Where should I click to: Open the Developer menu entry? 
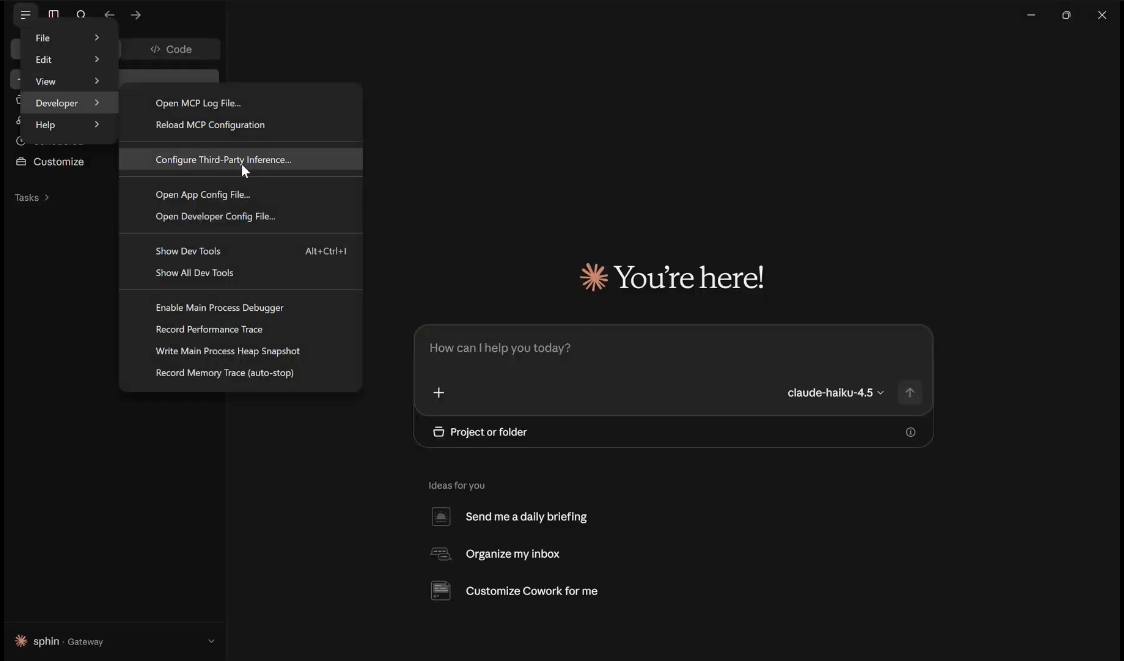pyautogui.click(x=69, y=103)
